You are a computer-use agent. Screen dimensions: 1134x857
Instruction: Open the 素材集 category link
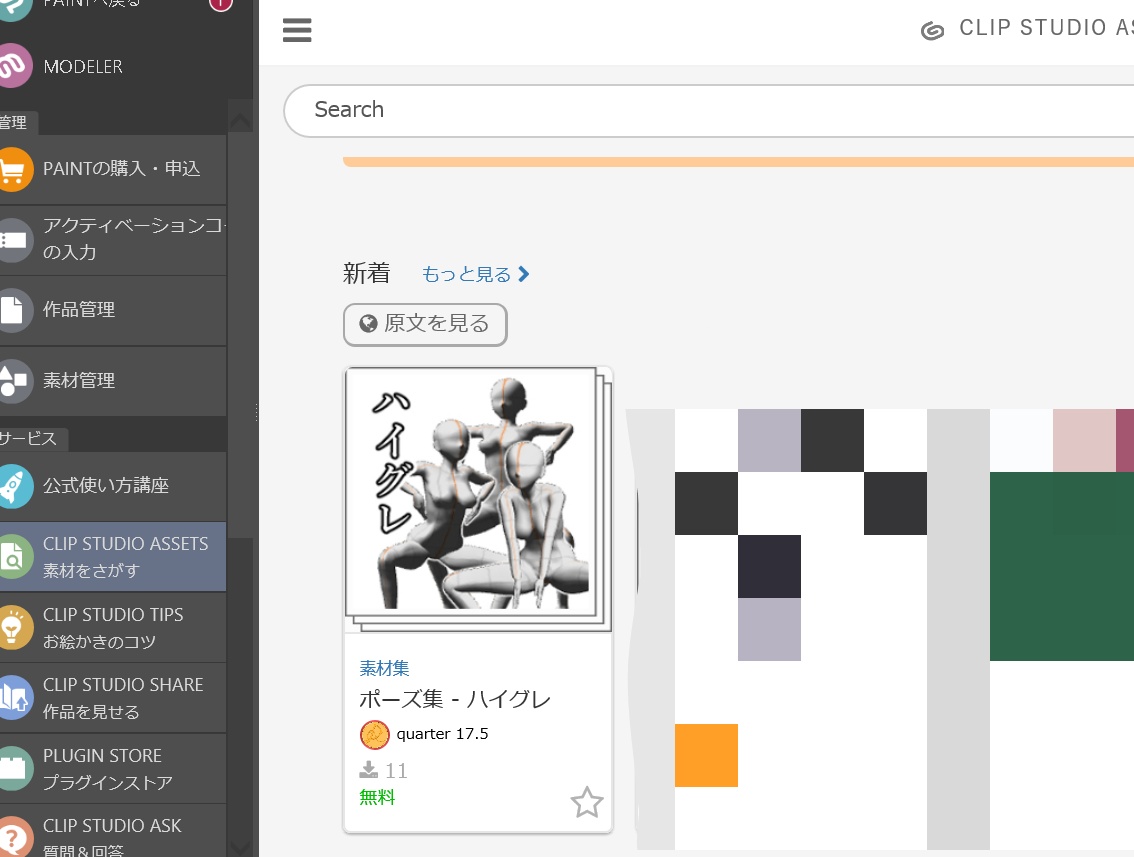click(x=384, y=668)
